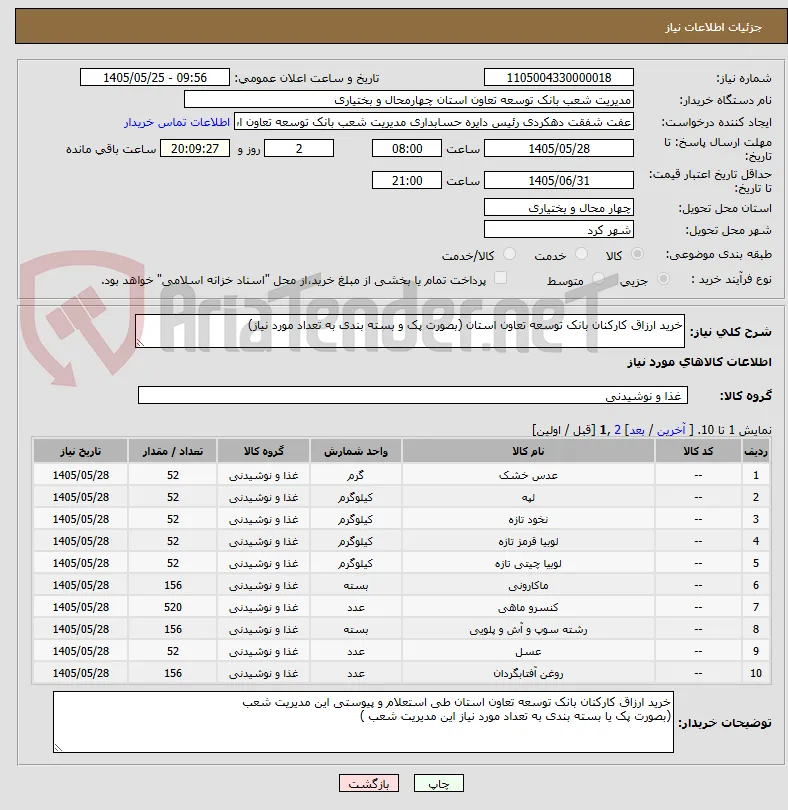Click the شماره نیاز number field
The width and height of the screenshot is (788, 810).
point(559,77)
